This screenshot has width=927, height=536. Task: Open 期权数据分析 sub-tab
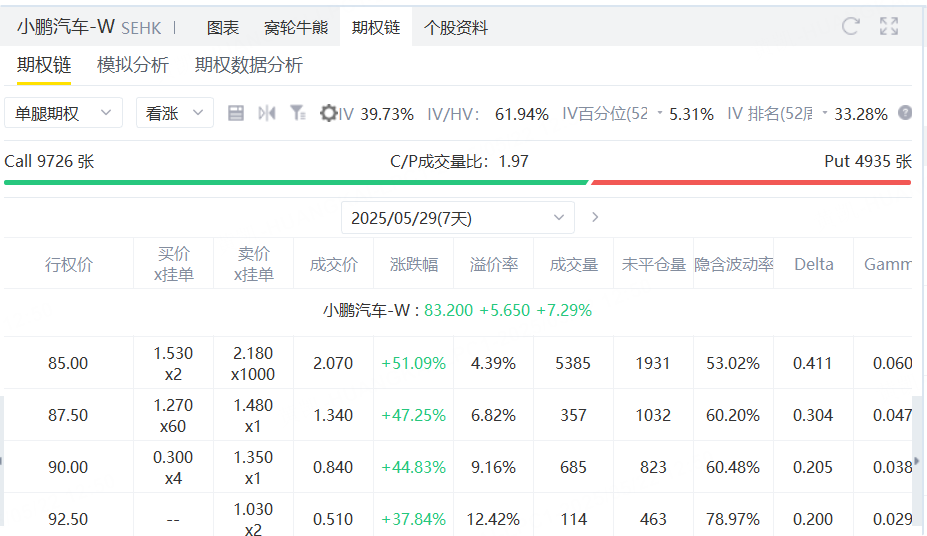(249, 65)
